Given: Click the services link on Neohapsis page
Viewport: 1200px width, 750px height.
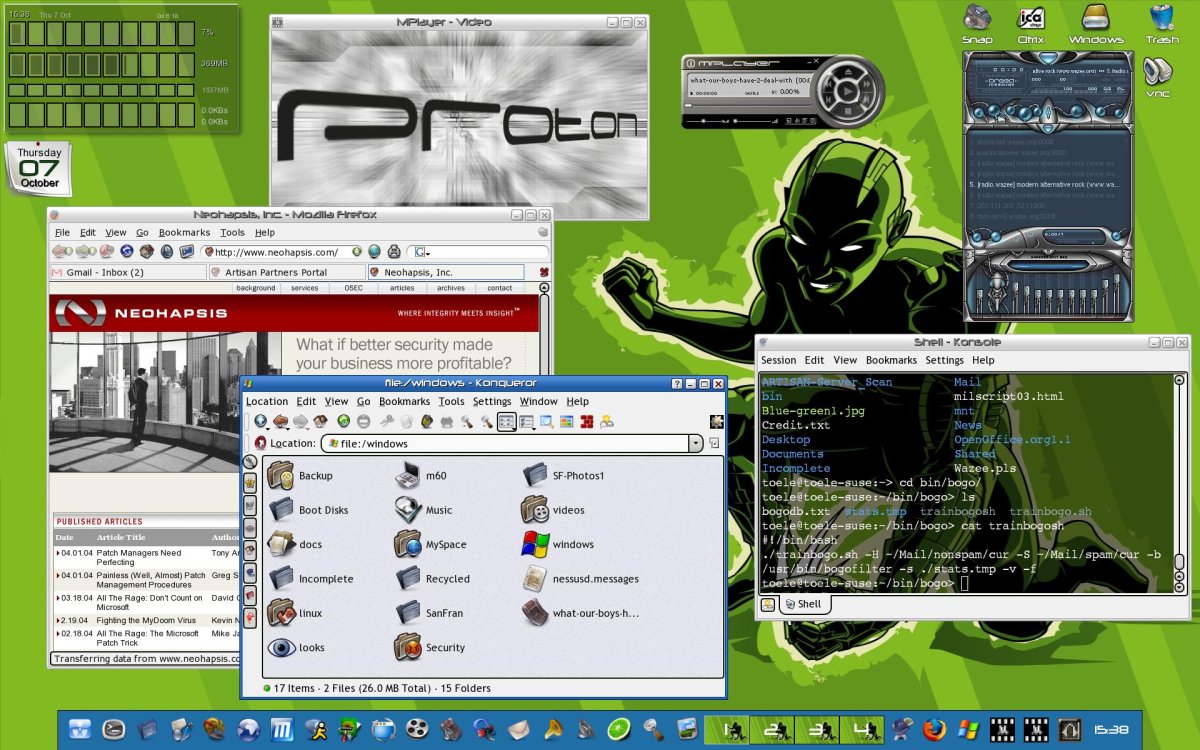Looking at the screenshot, I should (x=305, y=288).
